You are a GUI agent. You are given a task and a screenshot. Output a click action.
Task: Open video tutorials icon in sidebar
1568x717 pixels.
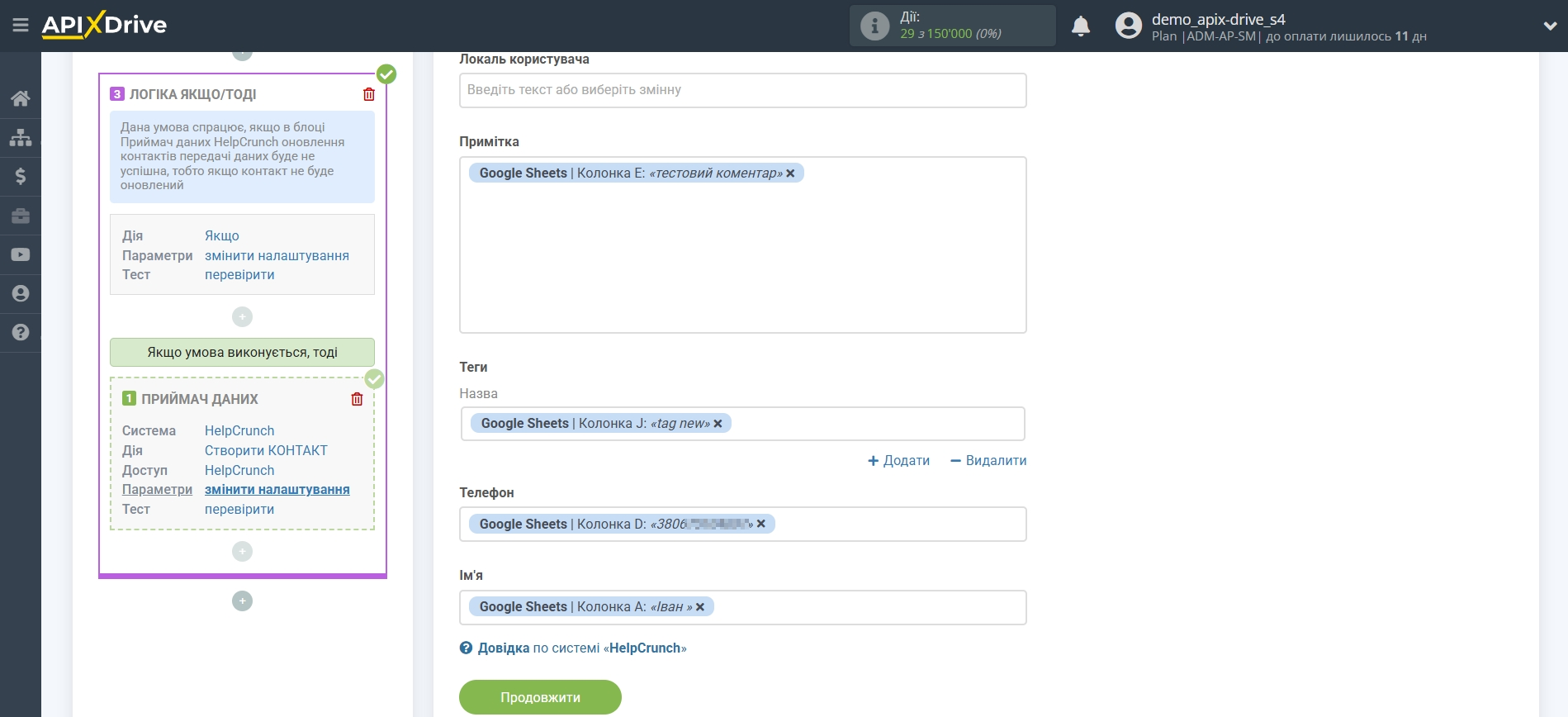tap(21, 254)
